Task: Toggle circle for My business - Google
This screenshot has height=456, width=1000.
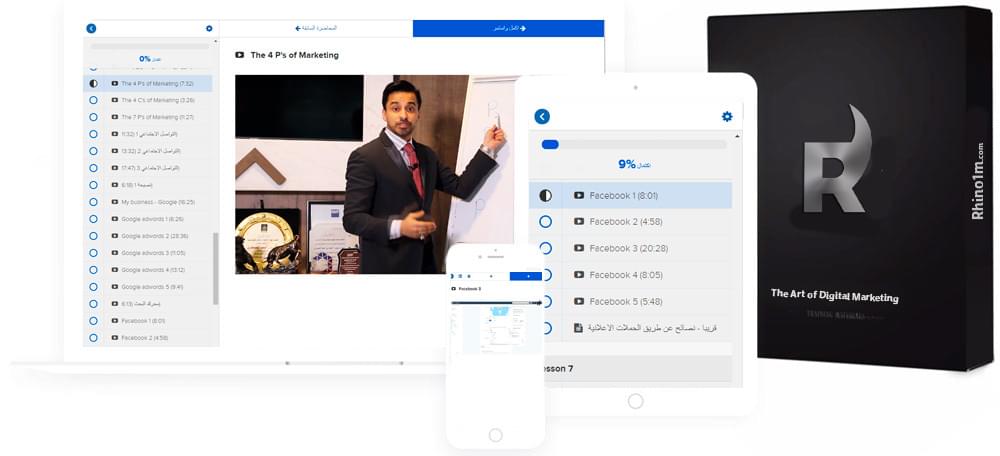Action: 93,202
